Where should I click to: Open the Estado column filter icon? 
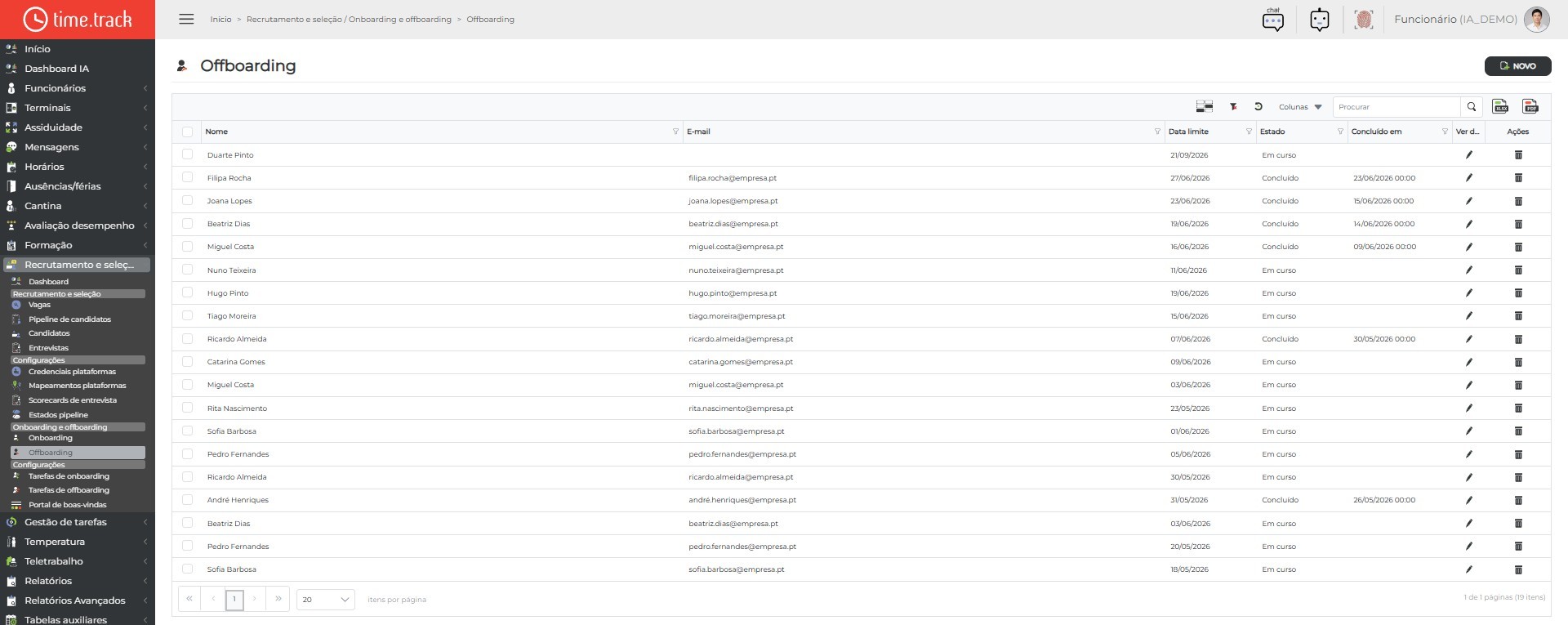1340,132
